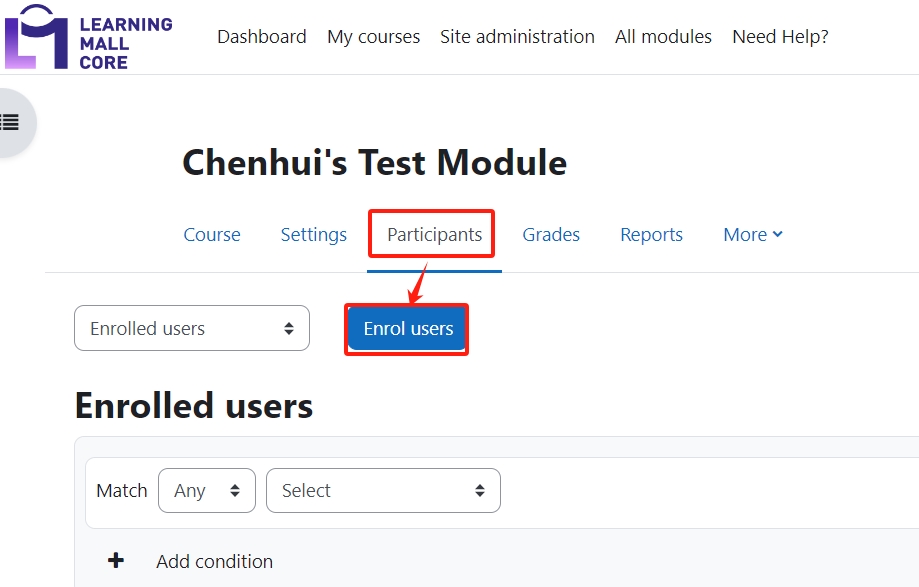Click Add condition to create a filter
The height and width of the screenshot is (587, 919).
coord(214,561)
